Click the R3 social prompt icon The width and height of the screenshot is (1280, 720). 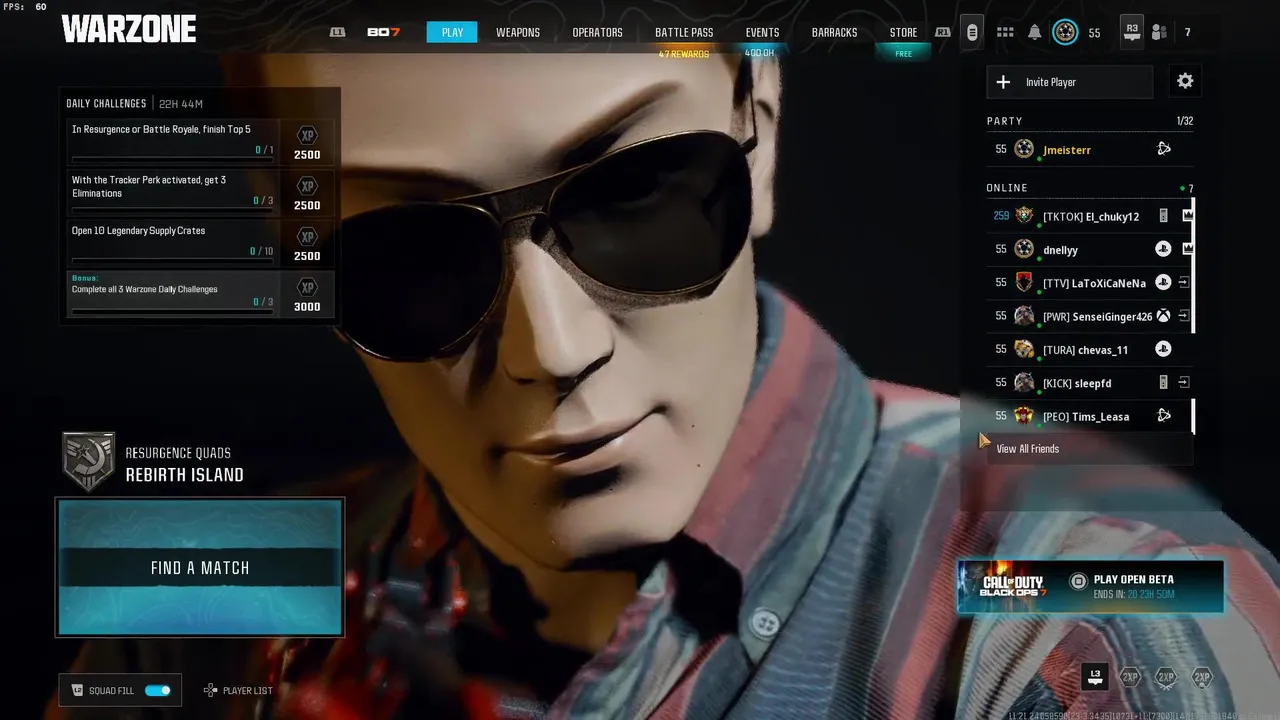pos(1131,31)
